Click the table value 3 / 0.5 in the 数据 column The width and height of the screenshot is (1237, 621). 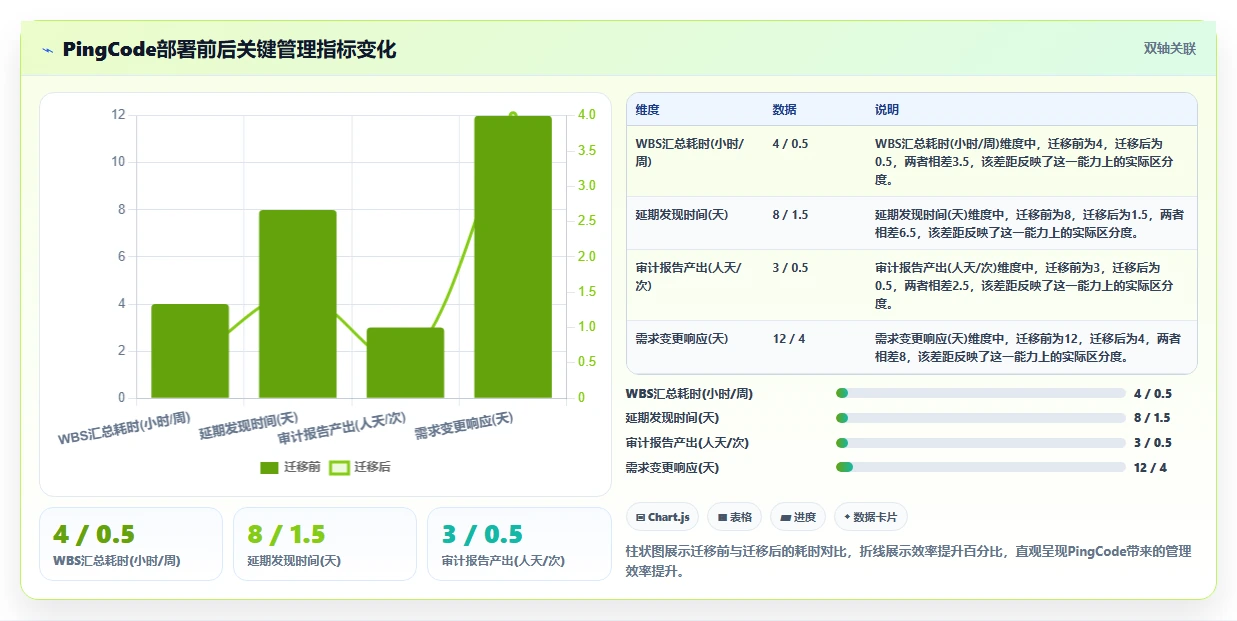pos(790,268)
